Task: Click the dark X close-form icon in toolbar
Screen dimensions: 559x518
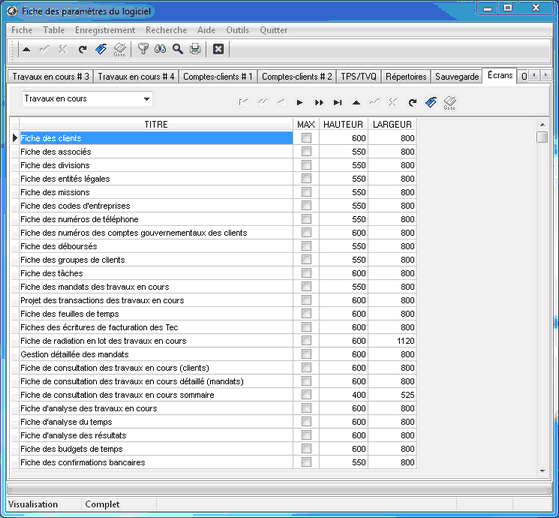Action: [218, 49]
